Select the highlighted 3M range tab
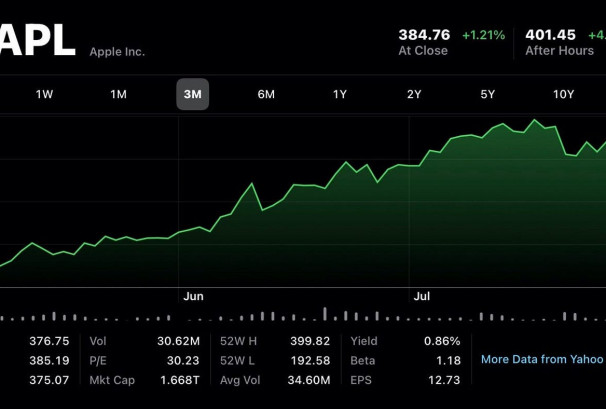 pos(192,94)
